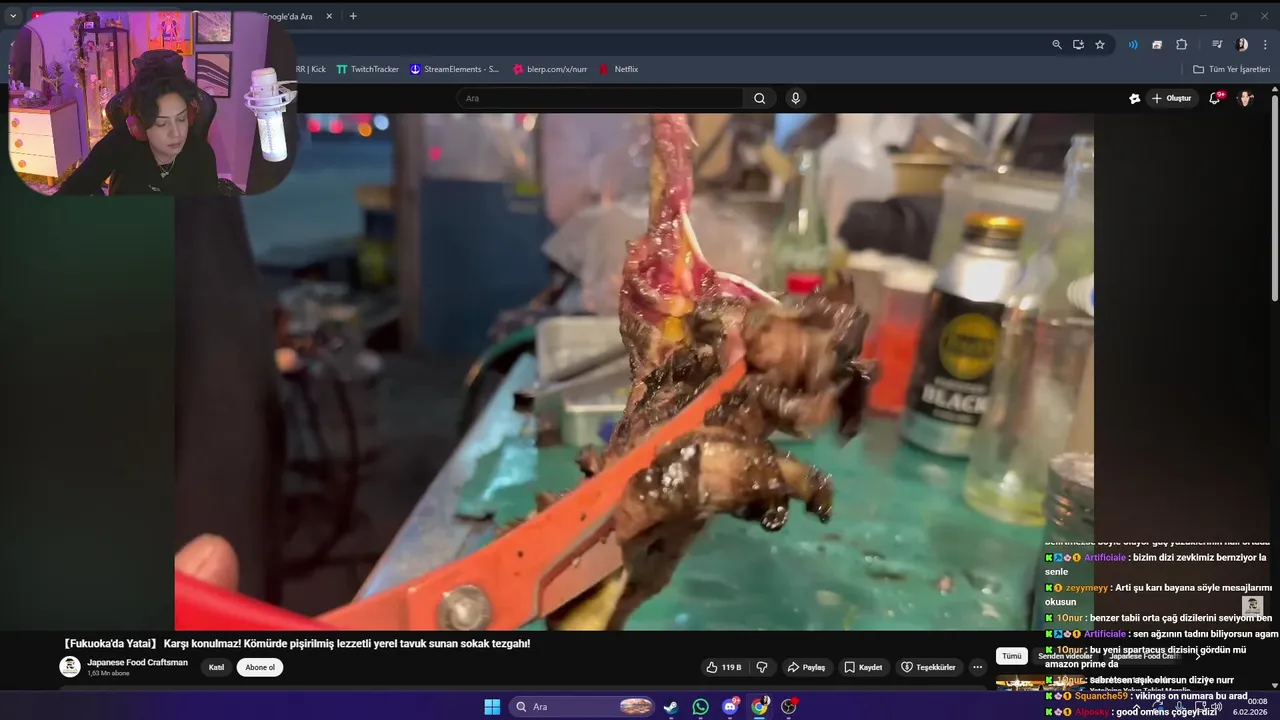Open Windows Start menu
The image size is (1280, 720).
(x=492, y=707)
